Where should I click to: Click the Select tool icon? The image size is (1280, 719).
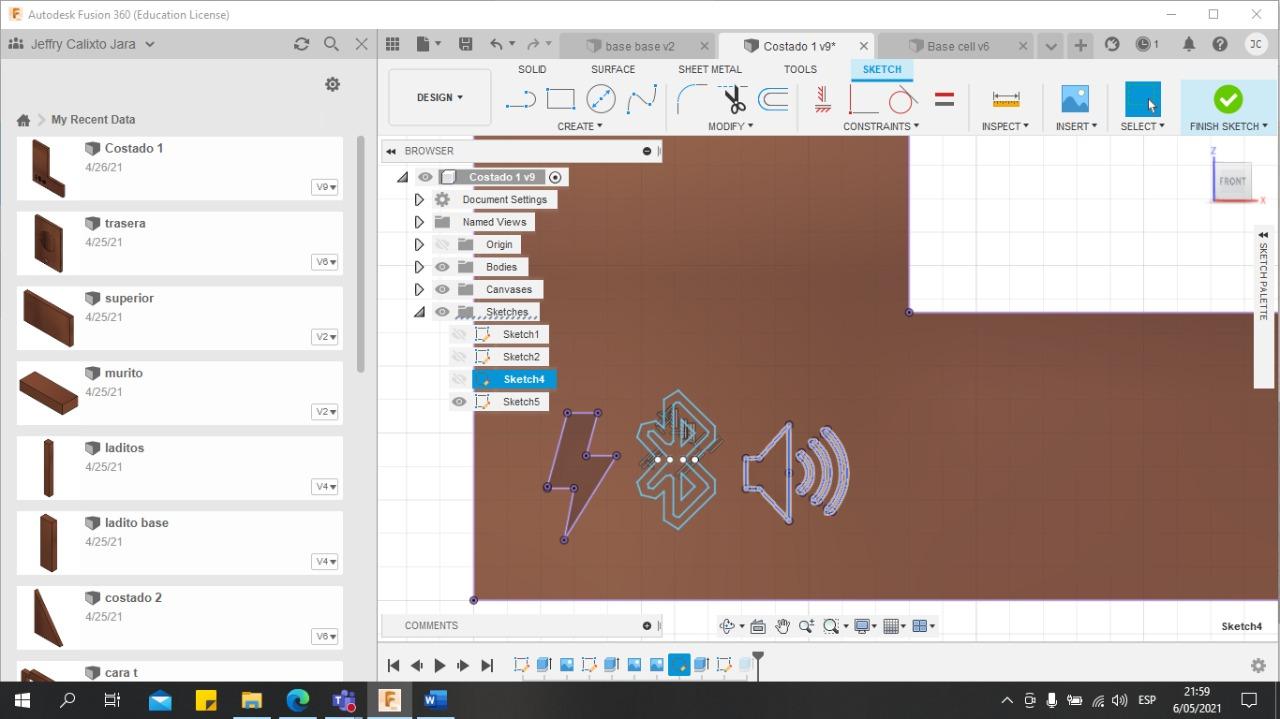point(1143,99)
